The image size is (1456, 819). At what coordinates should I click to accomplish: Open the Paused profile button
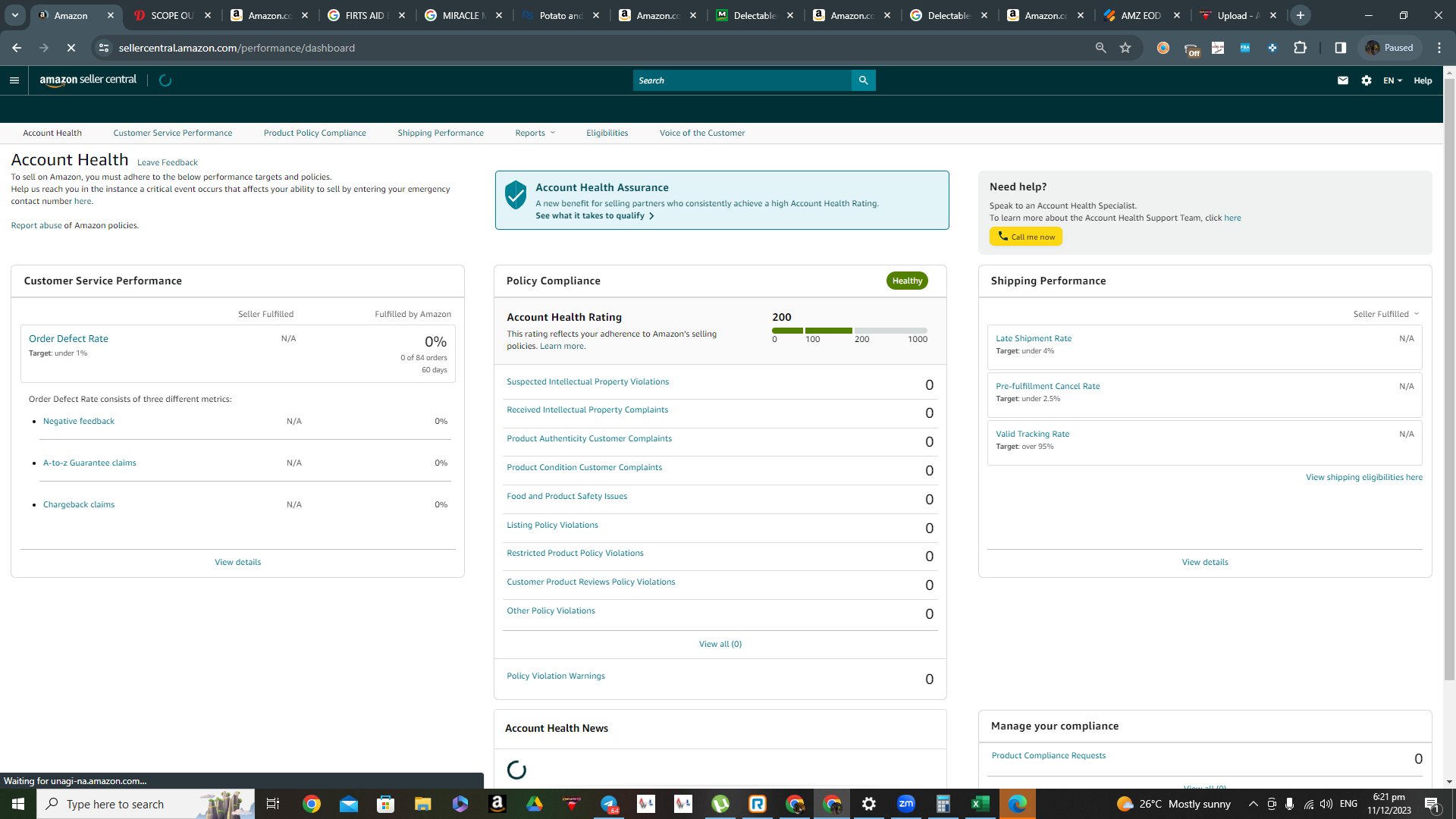1389,48
